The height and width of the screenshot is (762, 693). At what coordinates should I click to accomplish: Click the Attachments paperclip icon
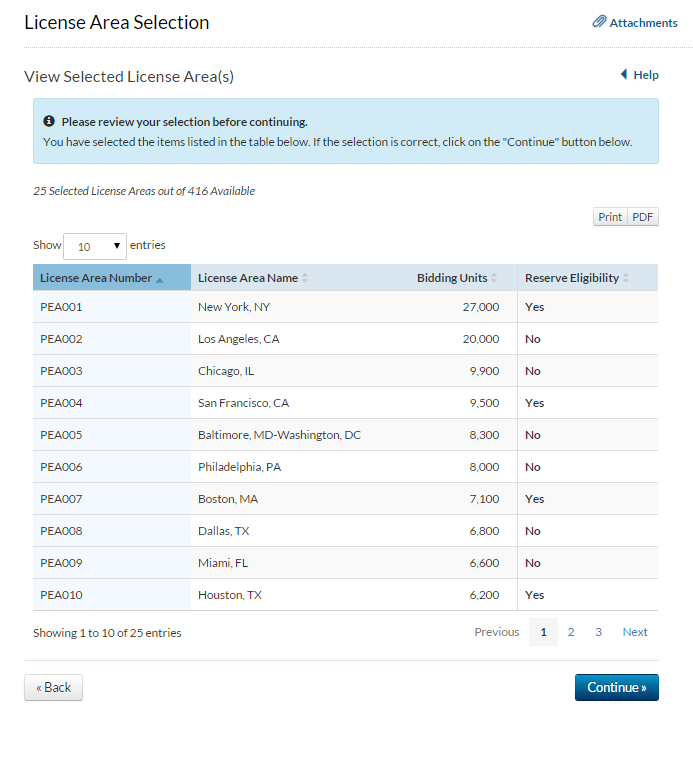pos(599,22)
